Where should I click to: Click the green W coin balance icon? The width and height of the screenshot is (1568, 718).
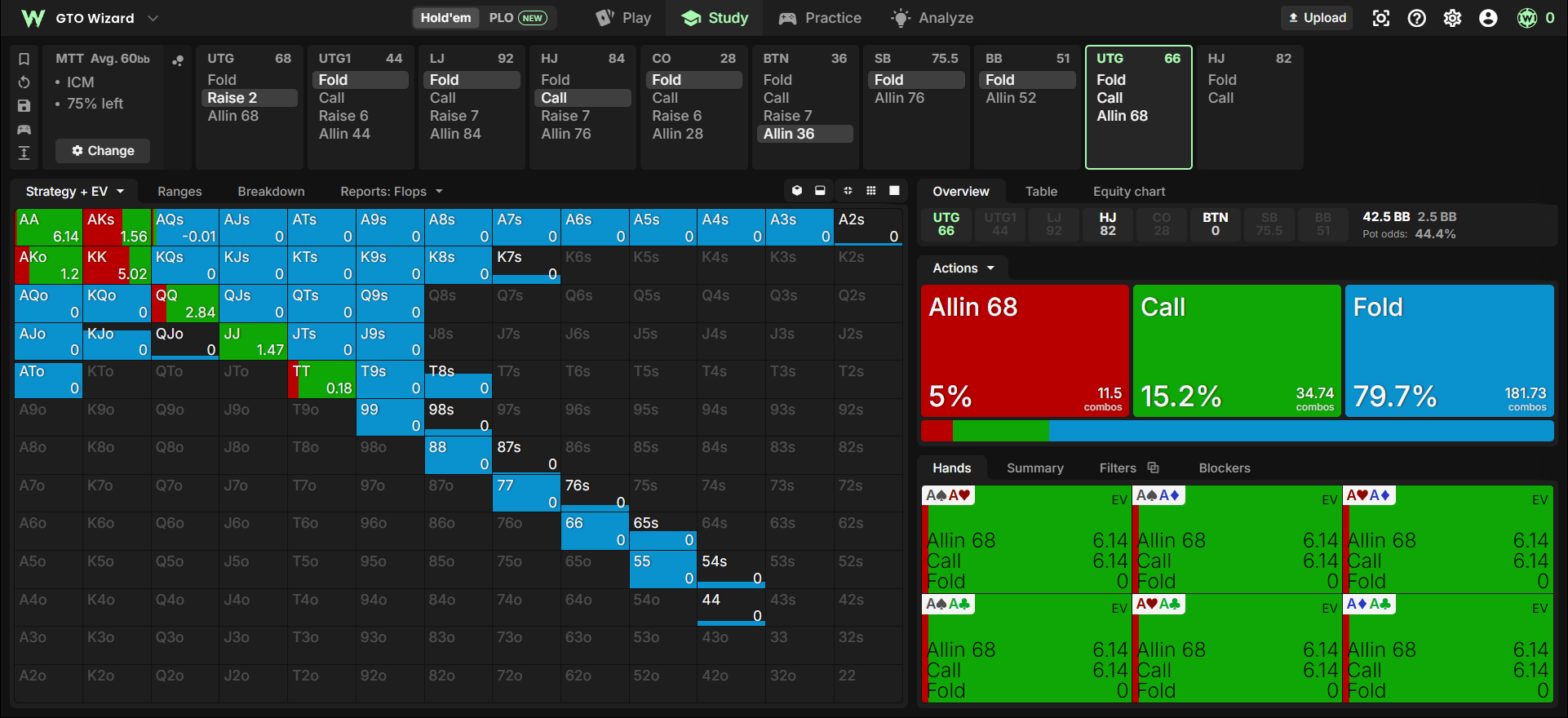[1527, 18]
